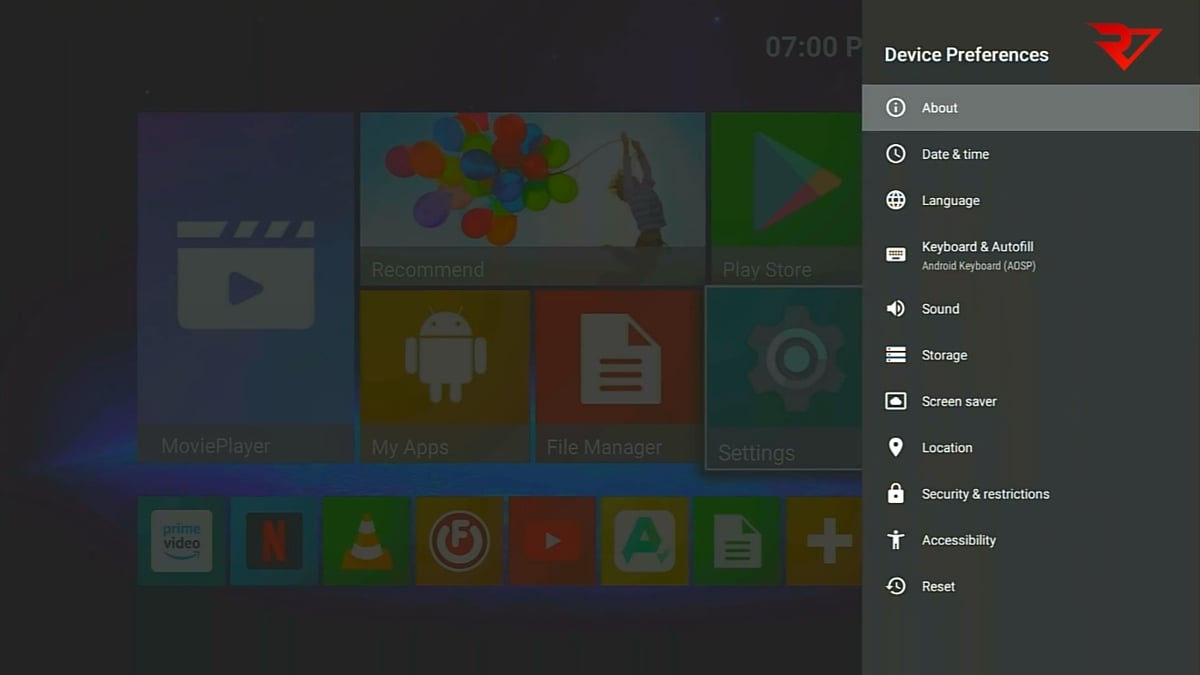Click the 07:00 clock display
This screenshot has height=675, width=1200.
814,46
